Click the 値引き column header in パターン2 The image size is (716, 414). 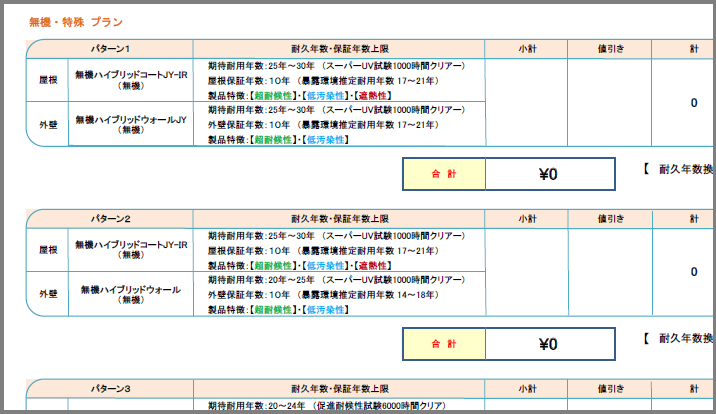609,217
